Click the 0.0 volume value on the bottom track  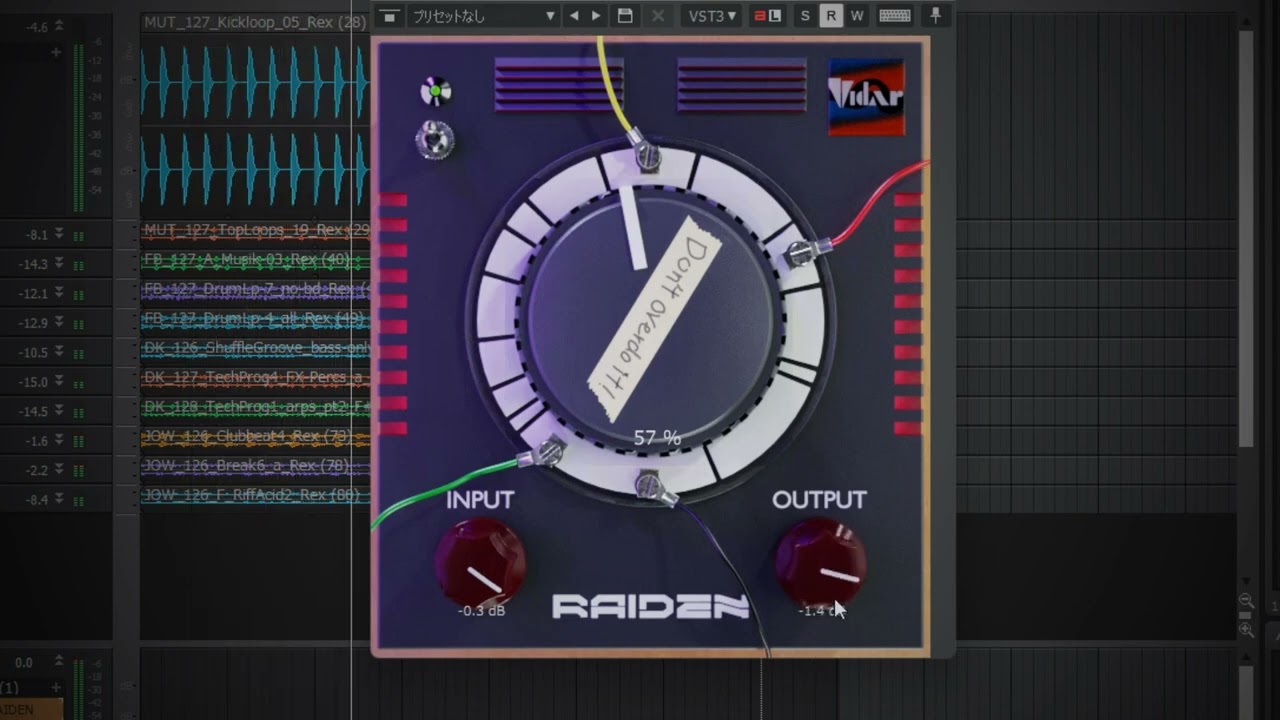coord(24,662)
